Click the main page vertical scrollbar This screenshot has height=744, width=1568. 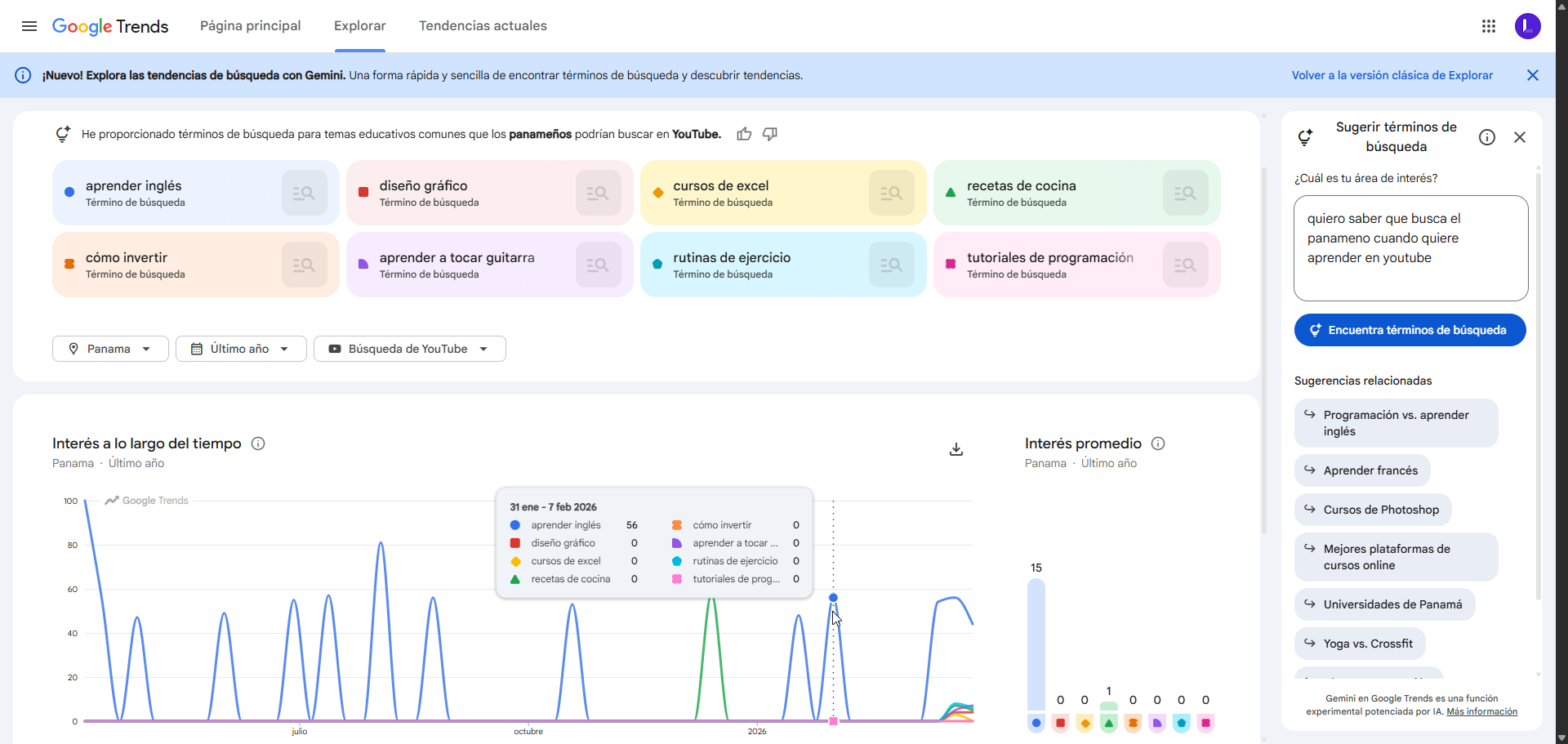click(x=1264, y=351)
